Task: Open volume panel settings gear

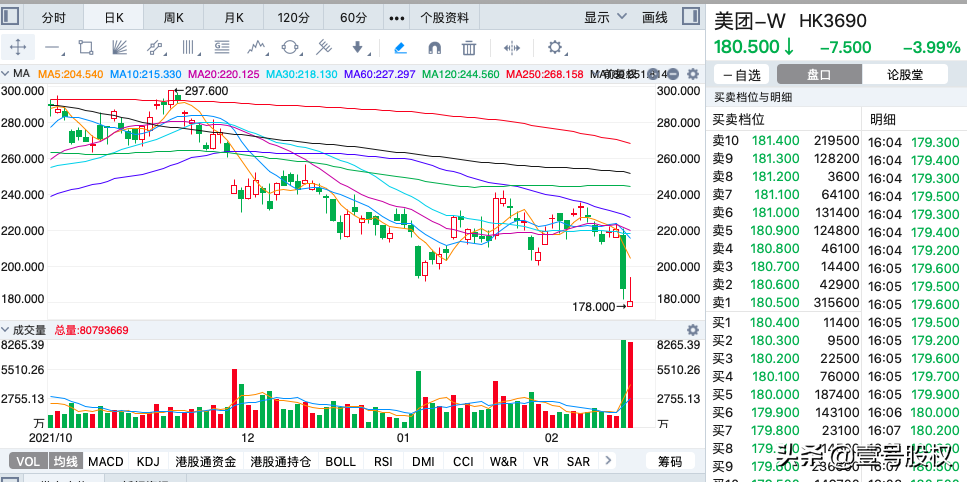Action: point(693,330)
